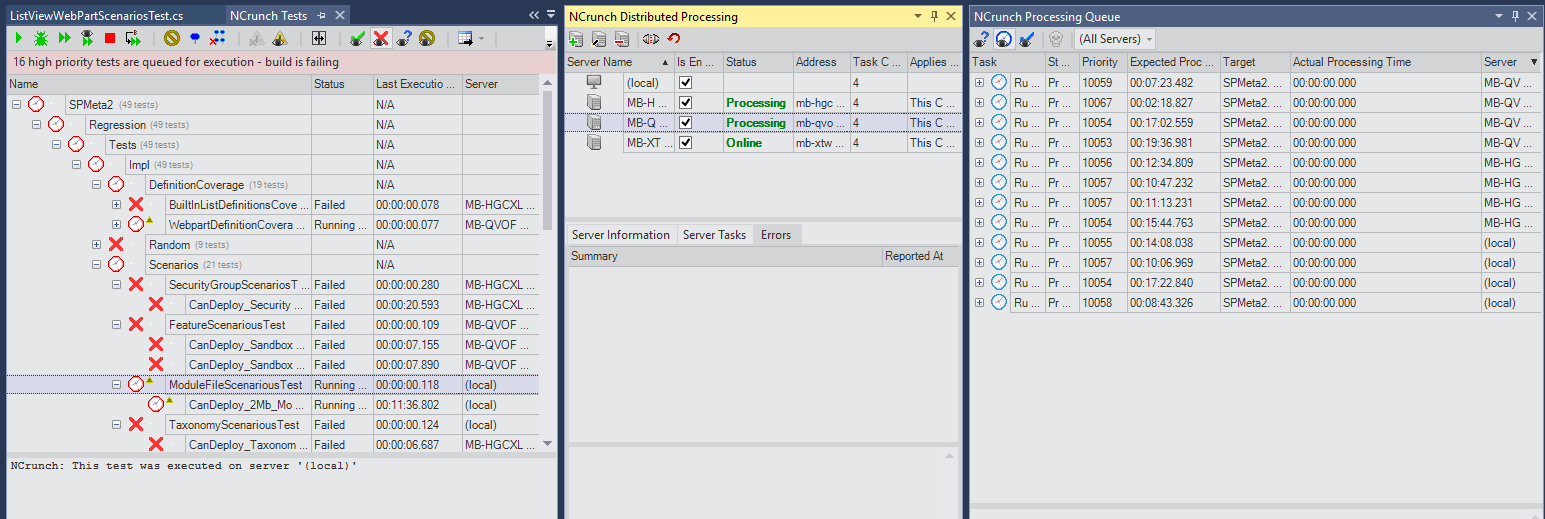The height and width of the screenshot is (519, 1545).
Task: Uncheck Is Enabled box for MB-XT server
Action: [685, 142]
